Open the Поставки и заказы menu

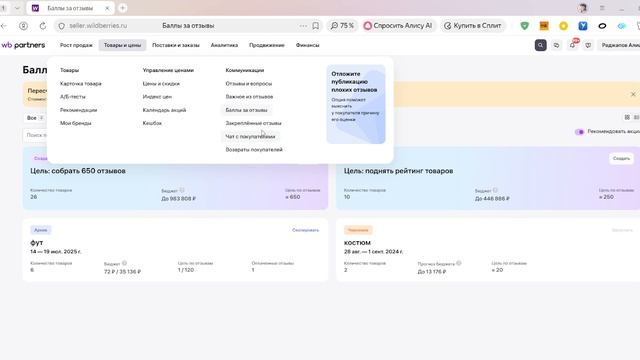176,45
